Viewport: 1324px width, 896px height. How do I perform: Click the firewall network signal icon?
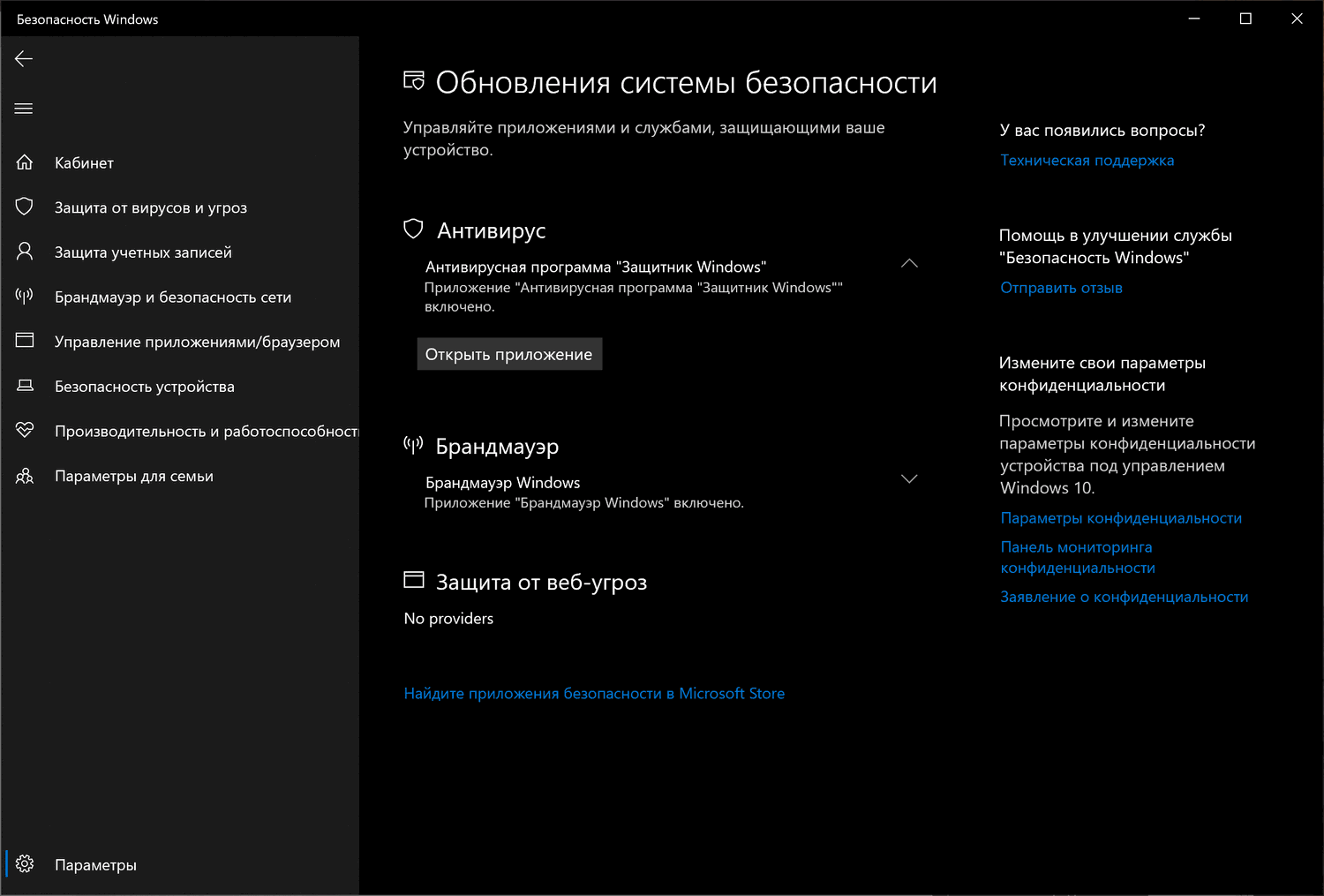pos(25,296)
